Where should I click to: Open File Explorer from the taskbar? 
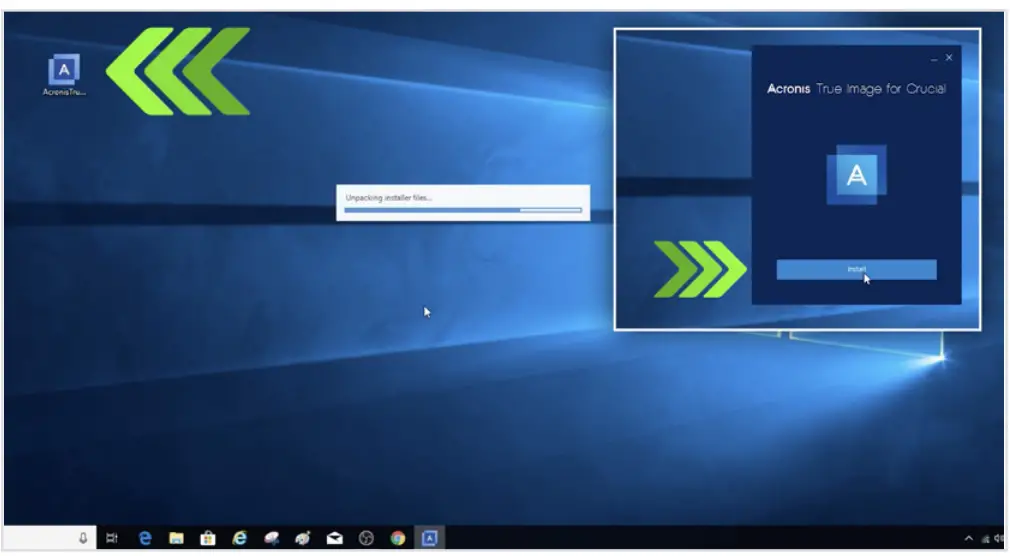tap(176, 538)
